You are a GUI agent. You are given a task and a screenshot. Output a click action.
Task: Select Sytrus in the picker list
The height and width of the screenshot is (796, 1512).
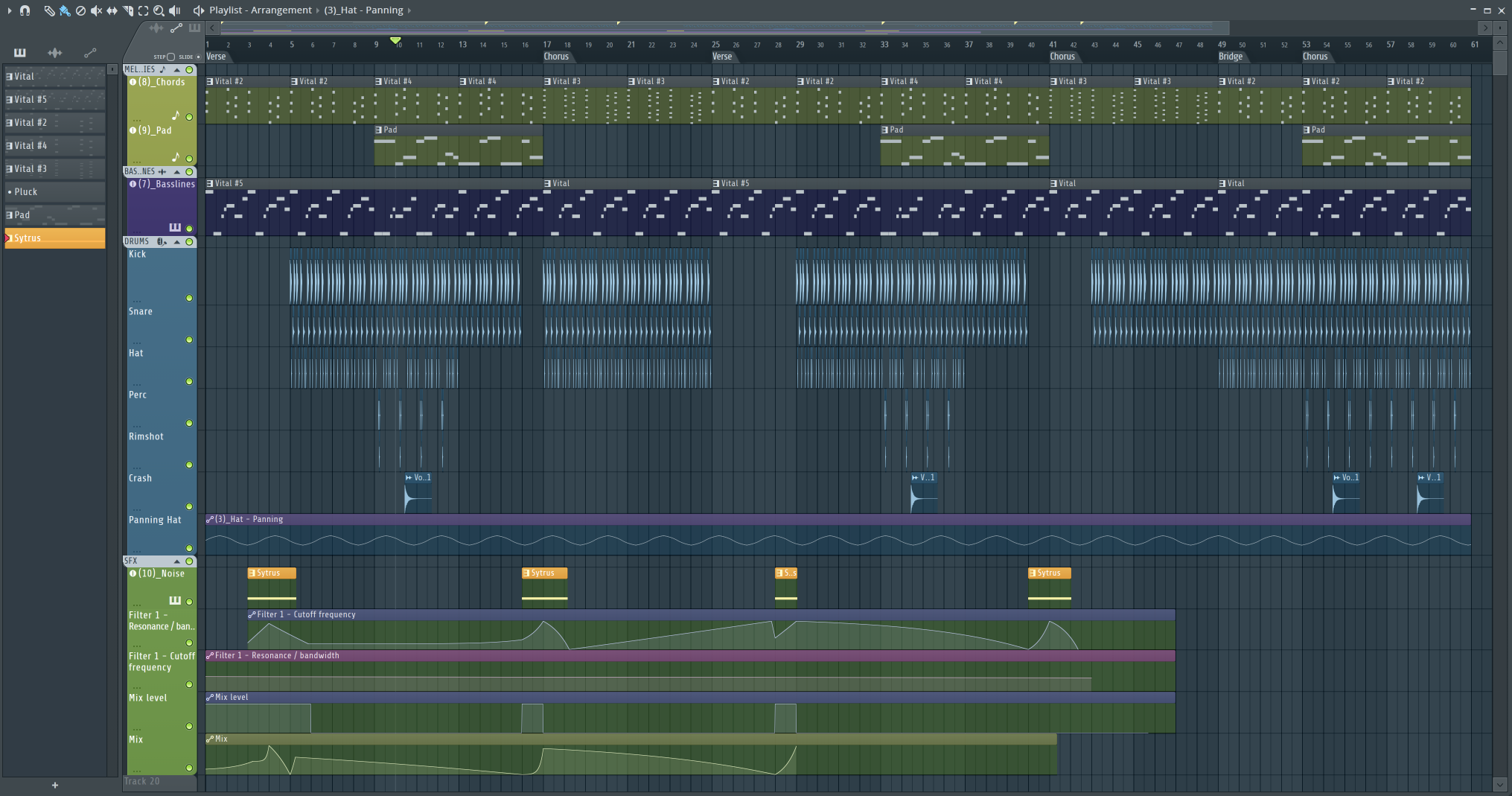pos(55,238)
